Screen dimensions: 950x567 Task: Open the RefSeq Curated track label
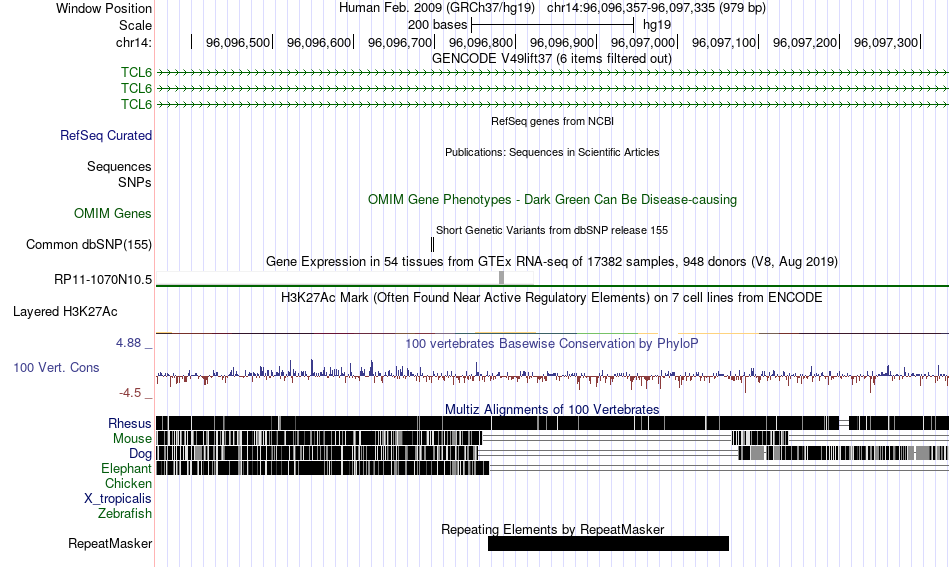(106, 136)
